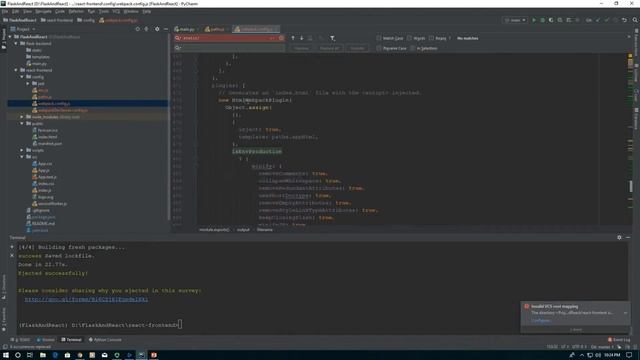Open the Terminal panel settings gear
The height and width of the screenshot is (360, 640).
[619, 237]
